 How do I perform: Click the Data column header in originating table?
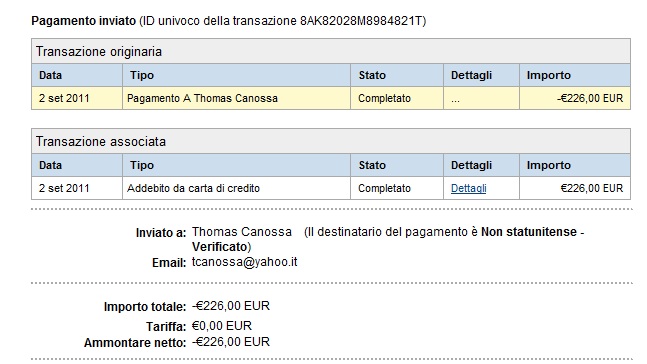pos(77,75)
